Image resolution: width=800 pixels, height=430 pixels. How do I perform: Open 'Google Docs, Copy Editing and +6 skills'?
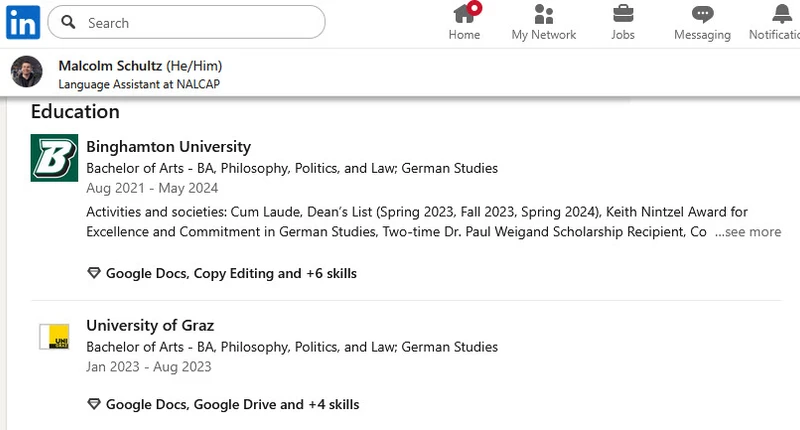click(x=231, y=273)
